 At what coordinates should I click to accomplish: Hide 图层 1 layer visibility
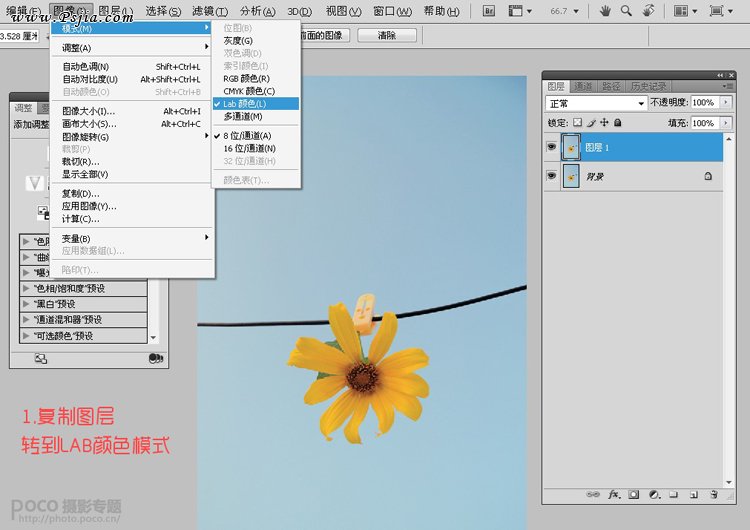coord(551,147)
